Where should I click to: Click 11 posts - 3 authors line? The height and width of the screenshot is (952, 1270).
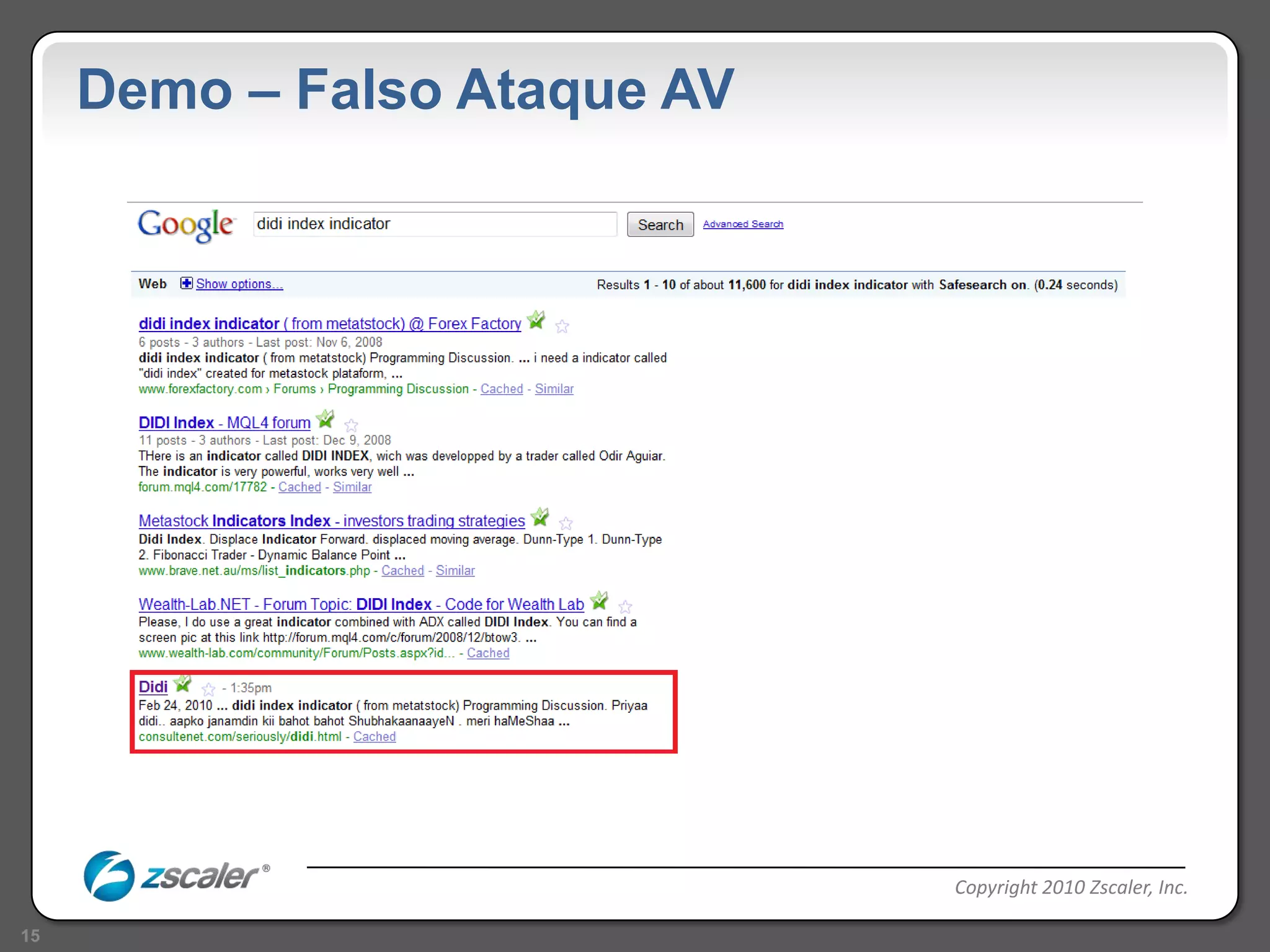click(x=265, y=440)
